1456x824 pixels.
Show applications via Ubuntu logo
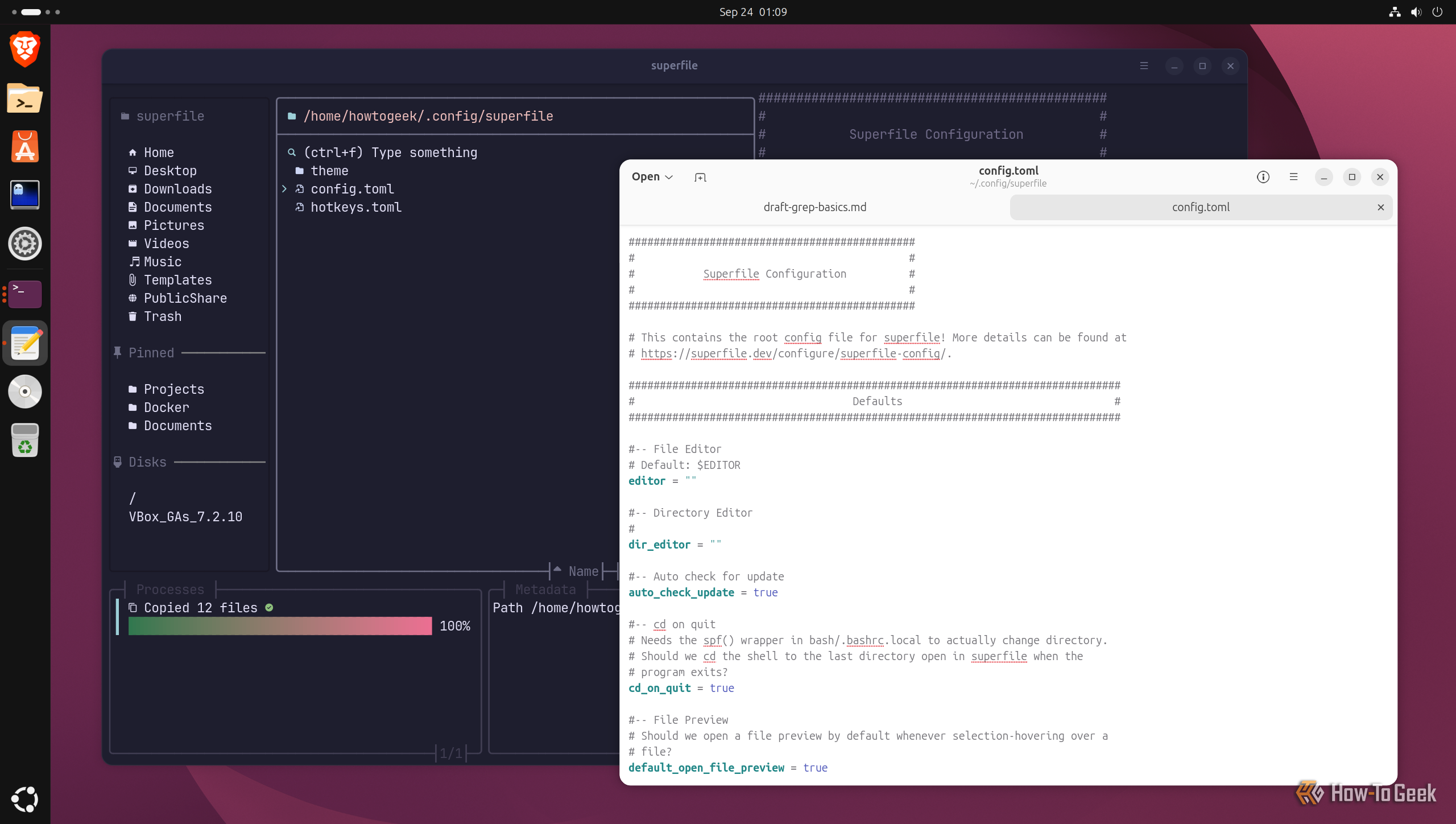point(25,799)
